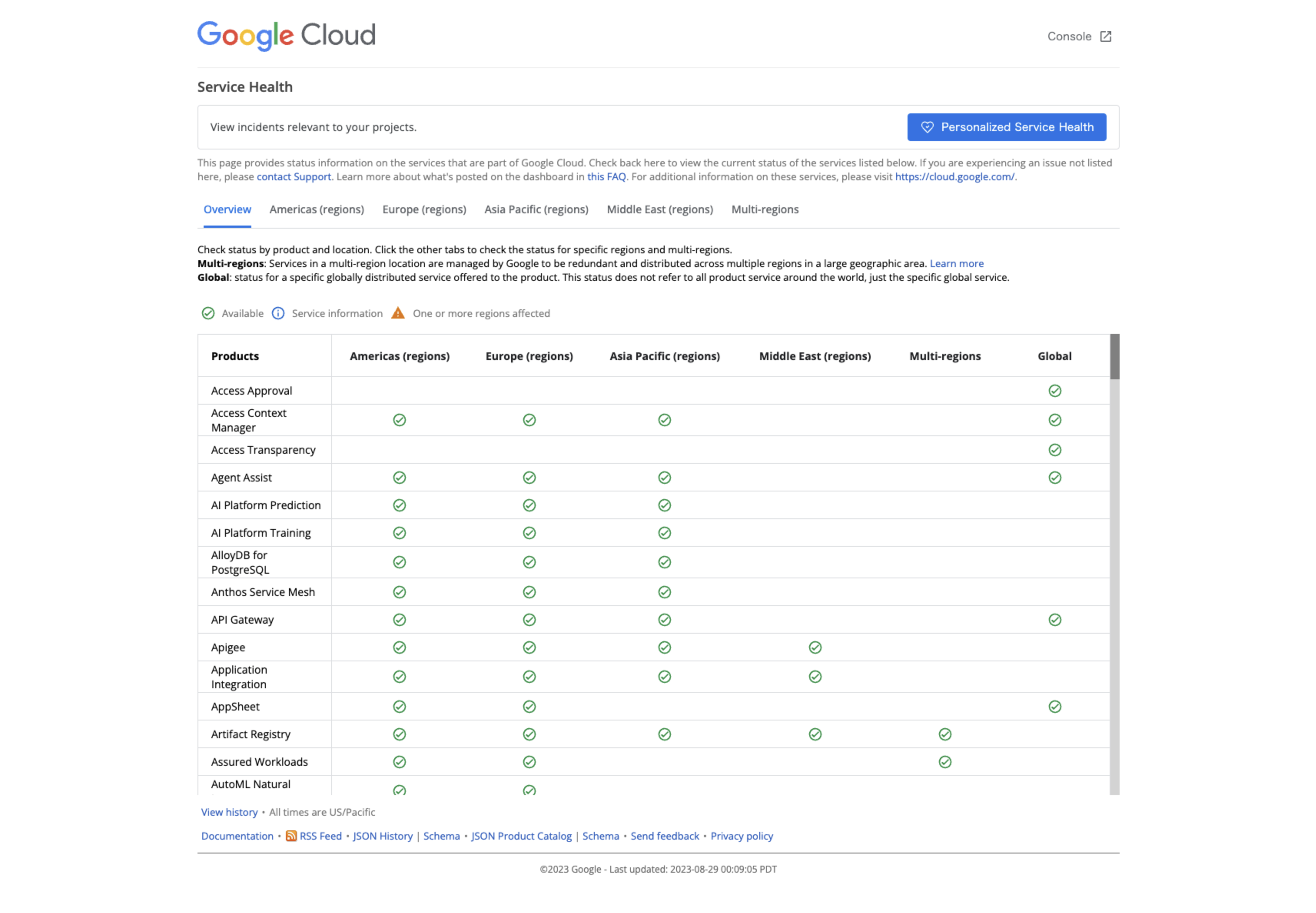Open Schema link after JSON Product Catalog
The height and width of the screenshot is (913, 1316).
click(601, 836)
